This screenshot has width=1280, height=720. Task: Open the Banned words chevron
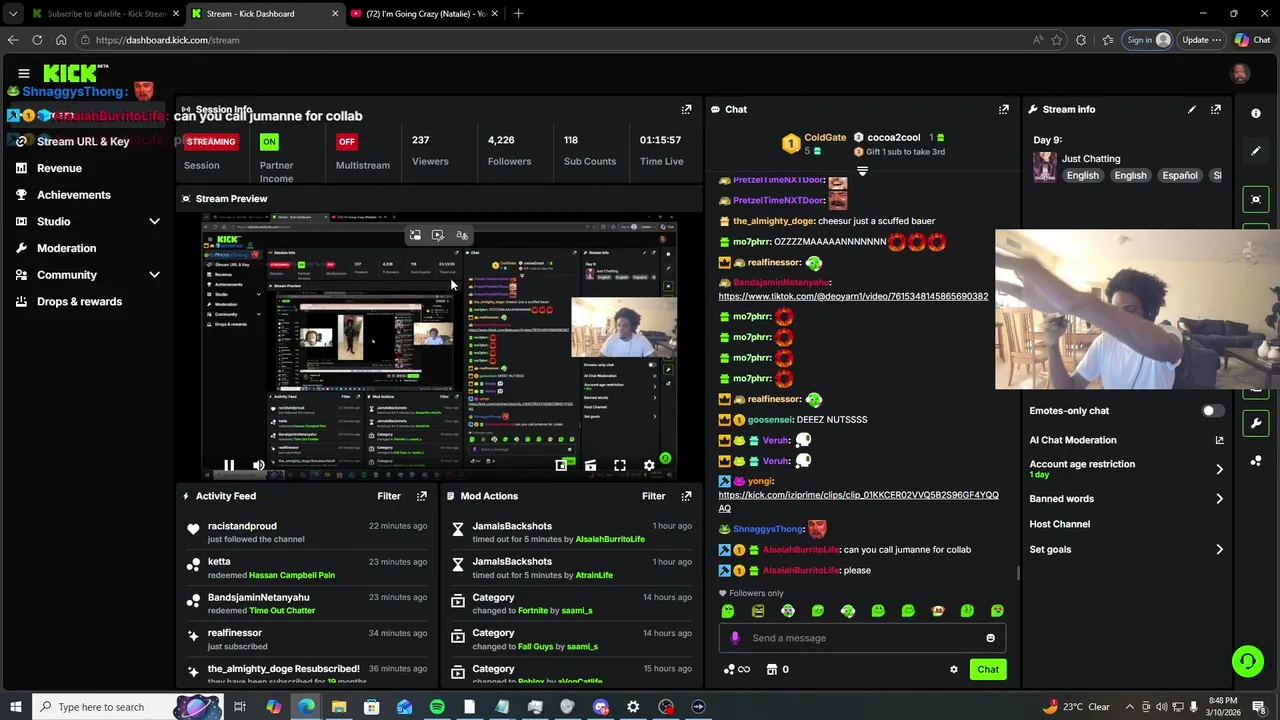coord(1219,498)
